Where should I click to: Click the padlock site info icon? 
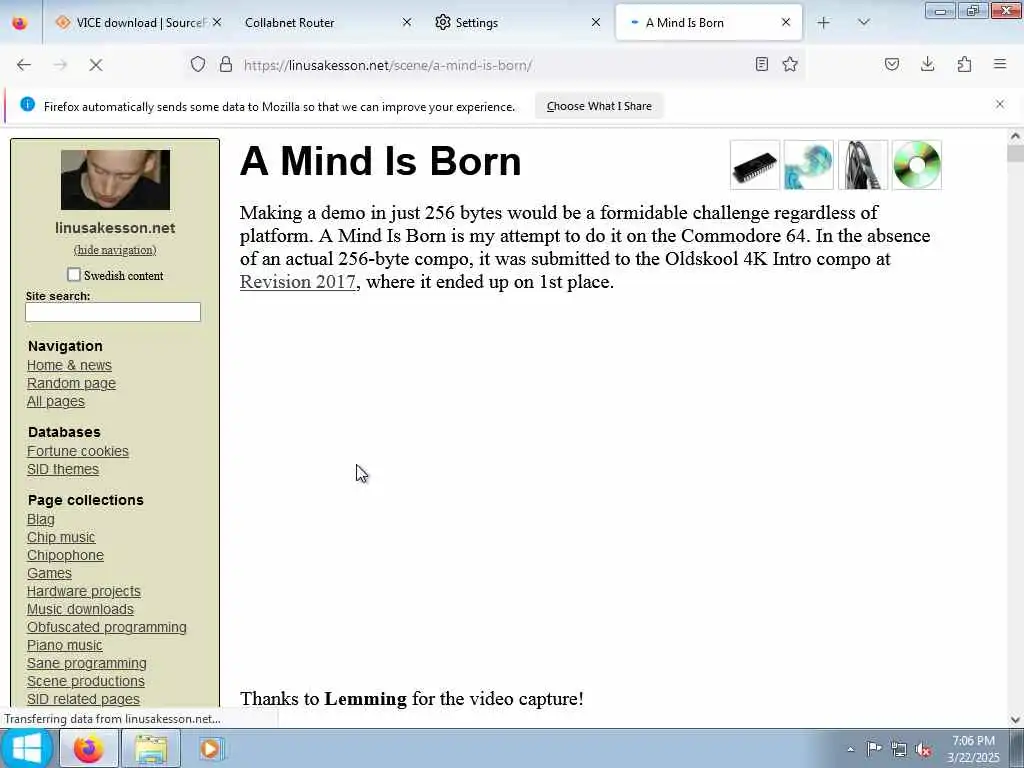pos(226,64)
